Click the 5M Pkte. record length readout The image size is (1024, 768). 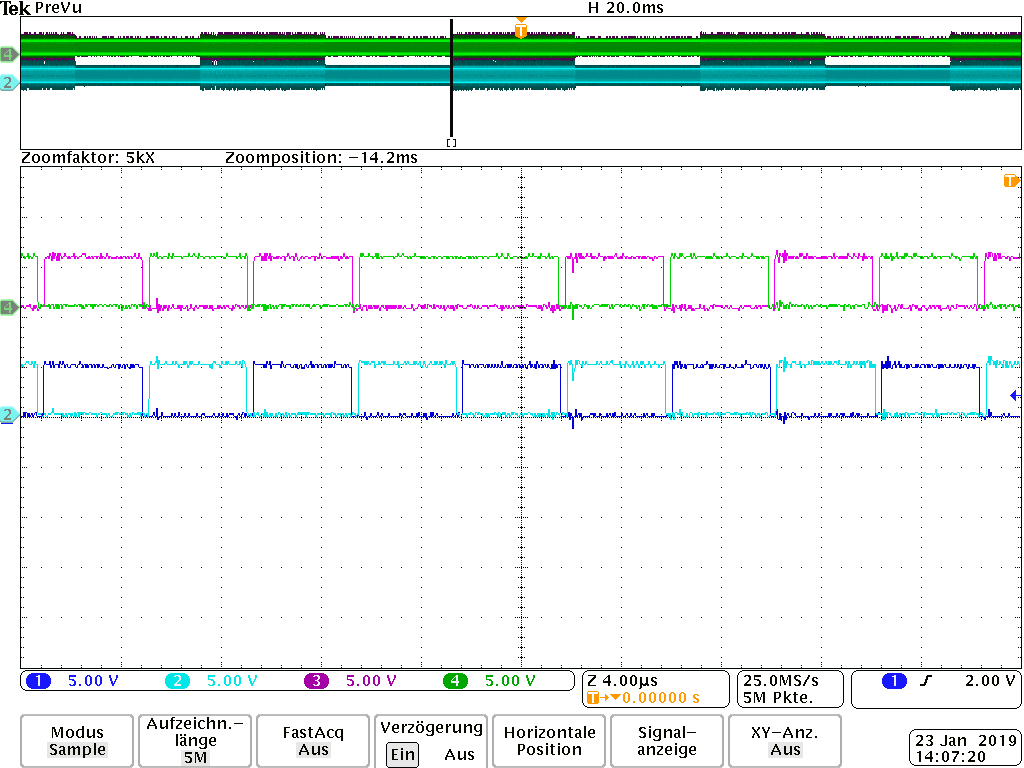point(778,698)
